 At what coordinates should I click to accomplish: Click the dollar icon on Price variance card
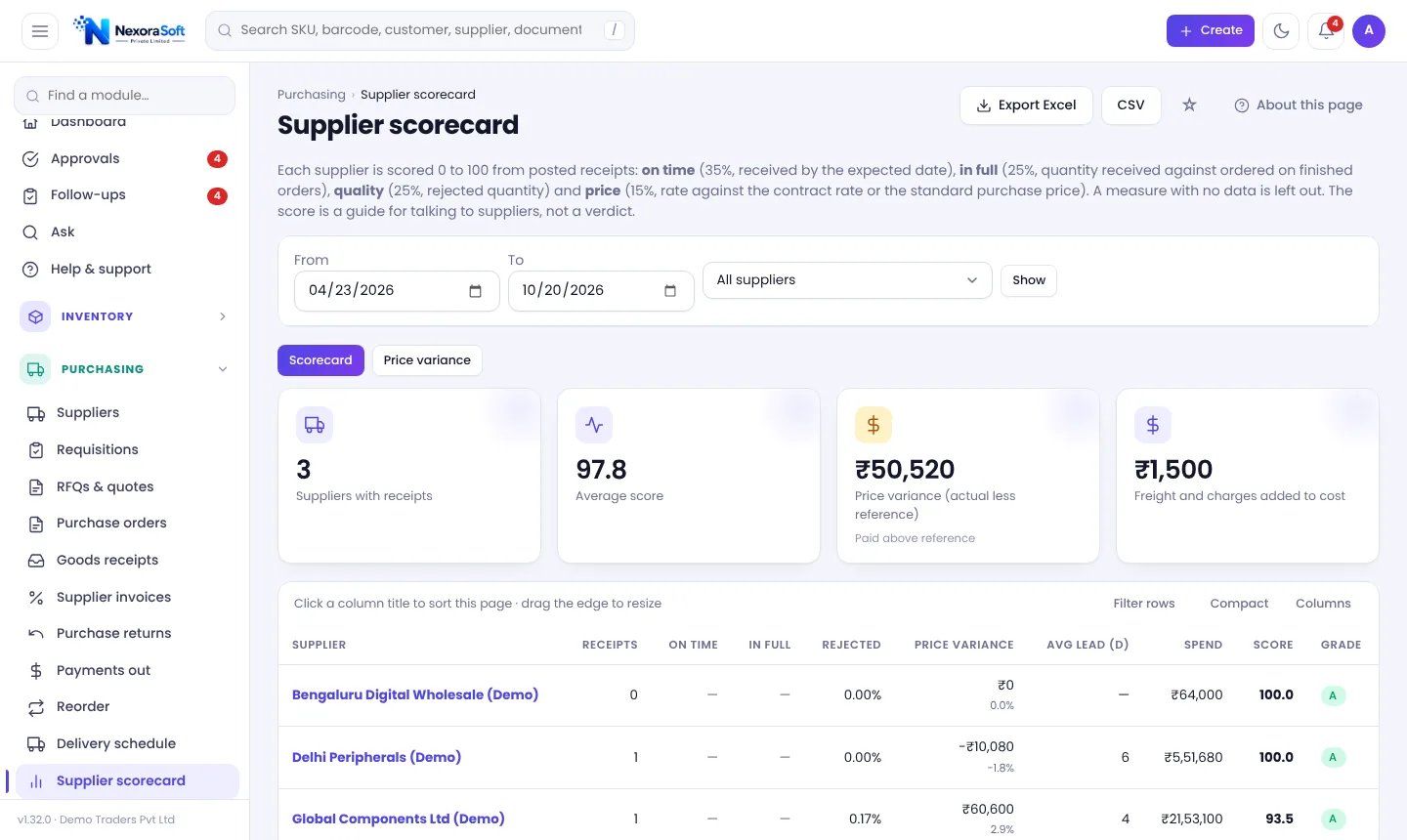click(874, 425)
